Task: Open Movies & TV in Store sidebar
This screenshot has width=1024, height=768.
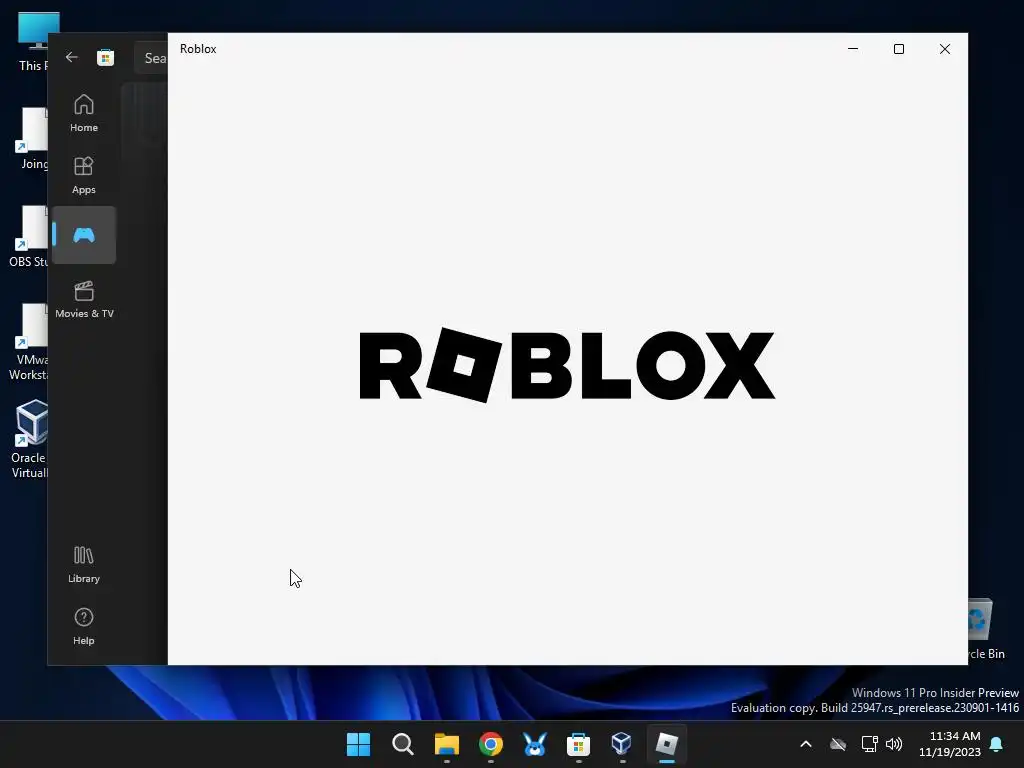Action: pos(84,299)
